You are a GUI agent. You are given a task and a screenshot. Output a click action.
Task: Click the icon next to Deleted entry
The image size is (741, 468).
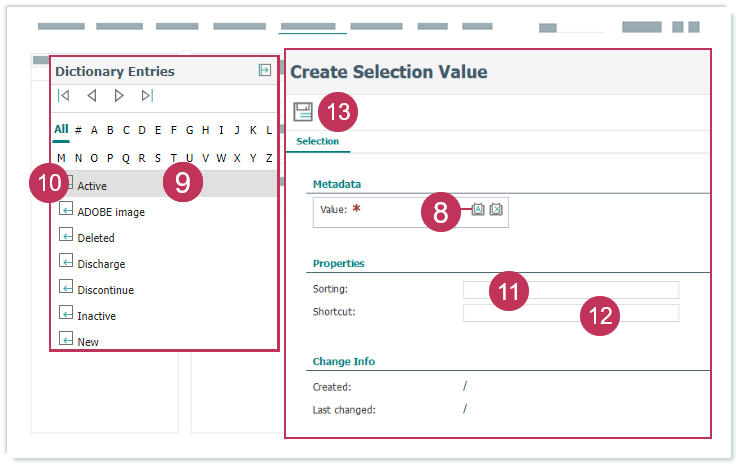(65, 236)
